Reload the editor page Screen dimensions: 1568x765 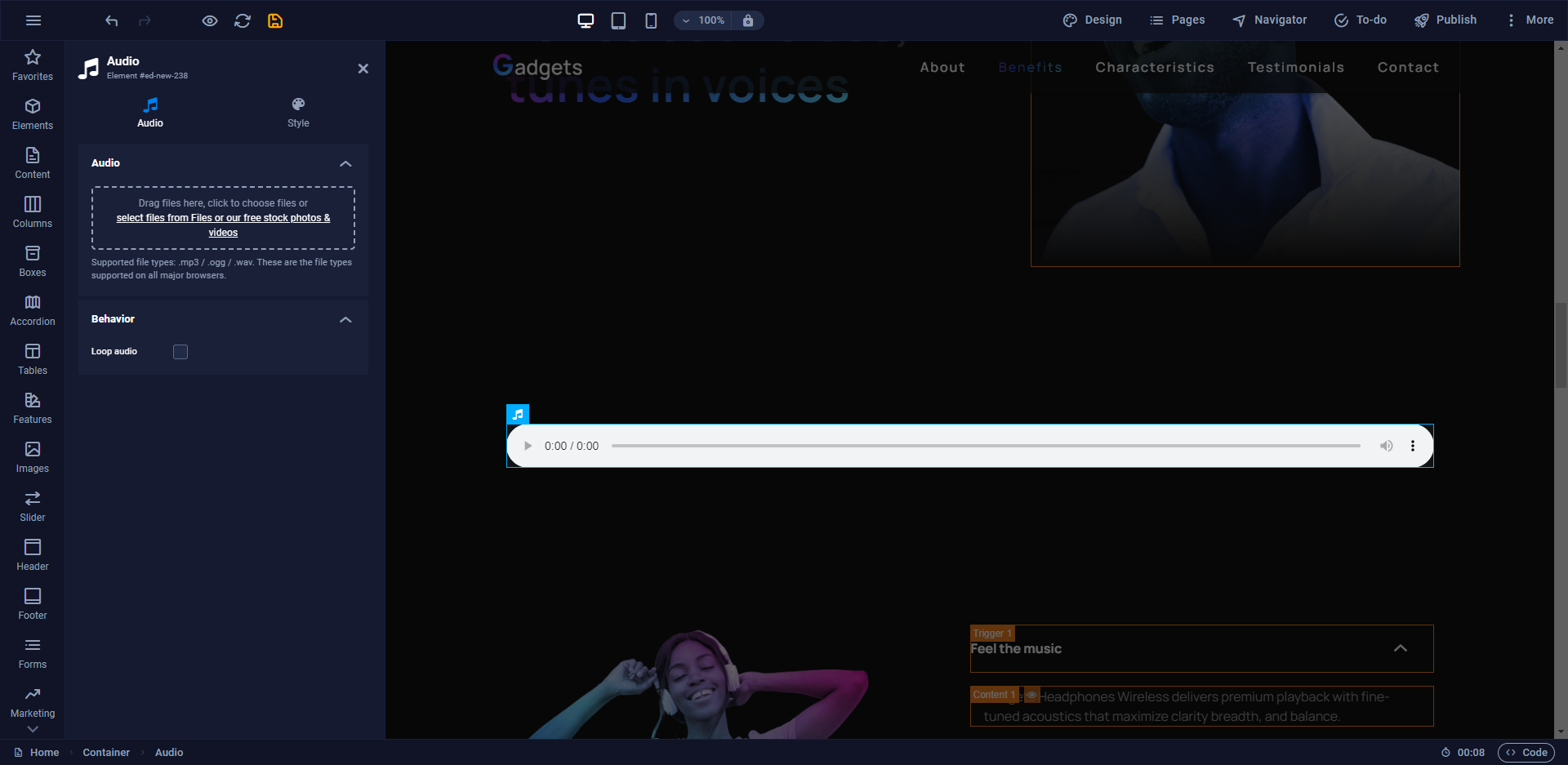243,20
